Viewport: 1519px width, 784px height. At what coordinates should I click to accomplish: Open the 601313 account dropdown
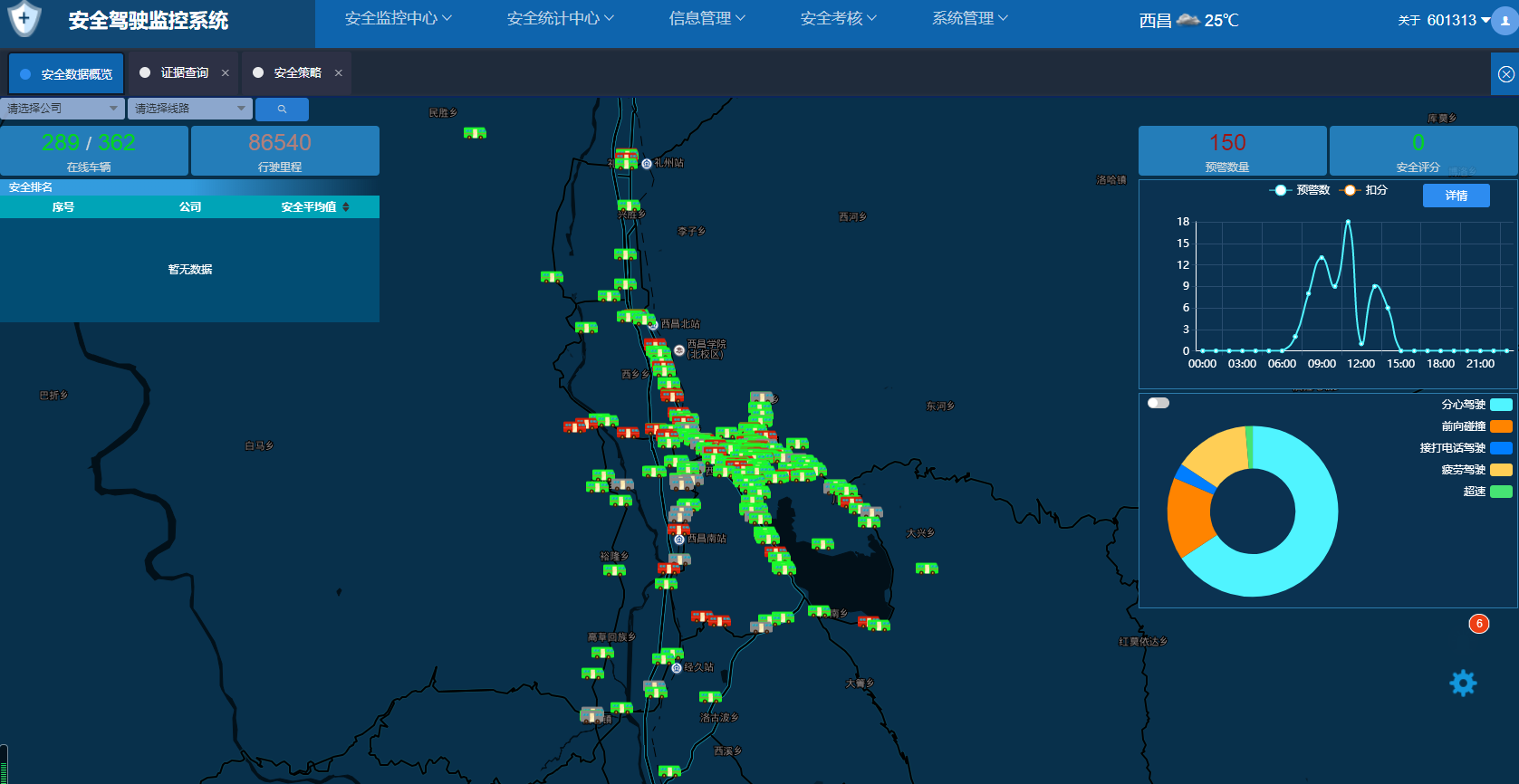1458,20
